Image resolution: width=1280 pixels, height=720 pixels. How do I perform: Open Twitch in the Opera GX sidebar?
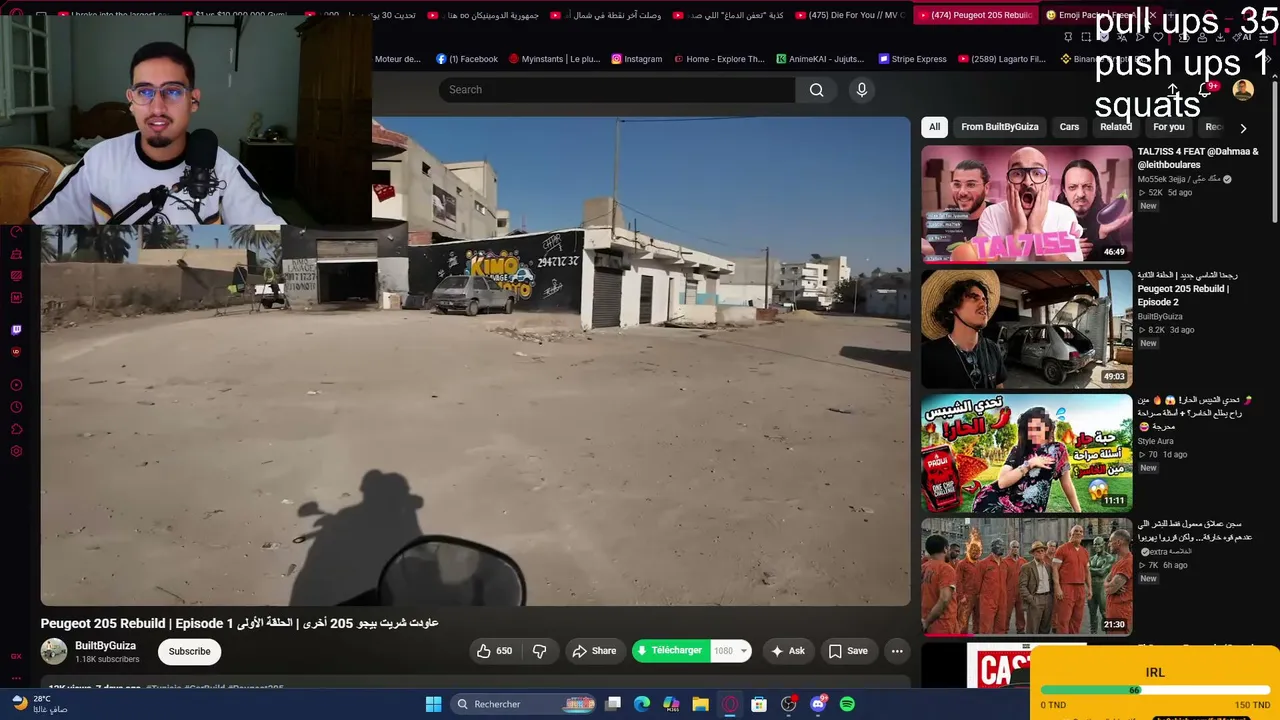pos(16,330)
